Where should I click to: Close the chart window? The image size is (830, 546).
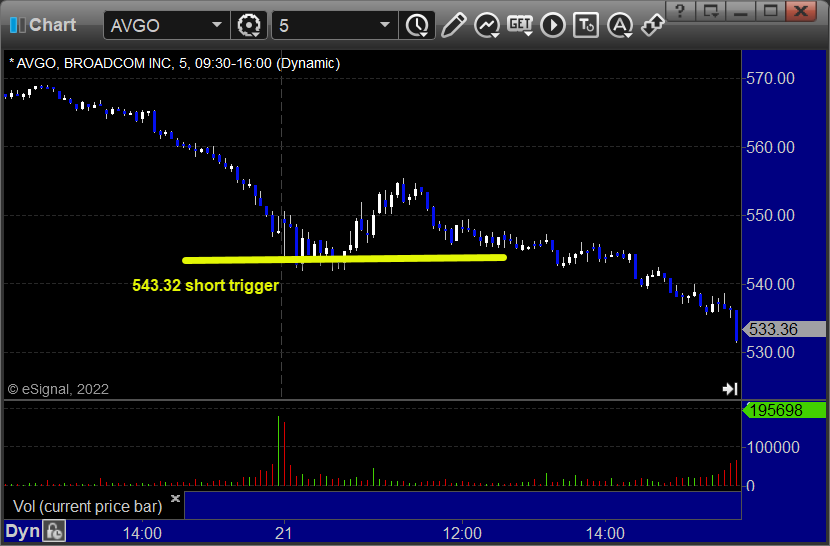[x=802, y=11]
